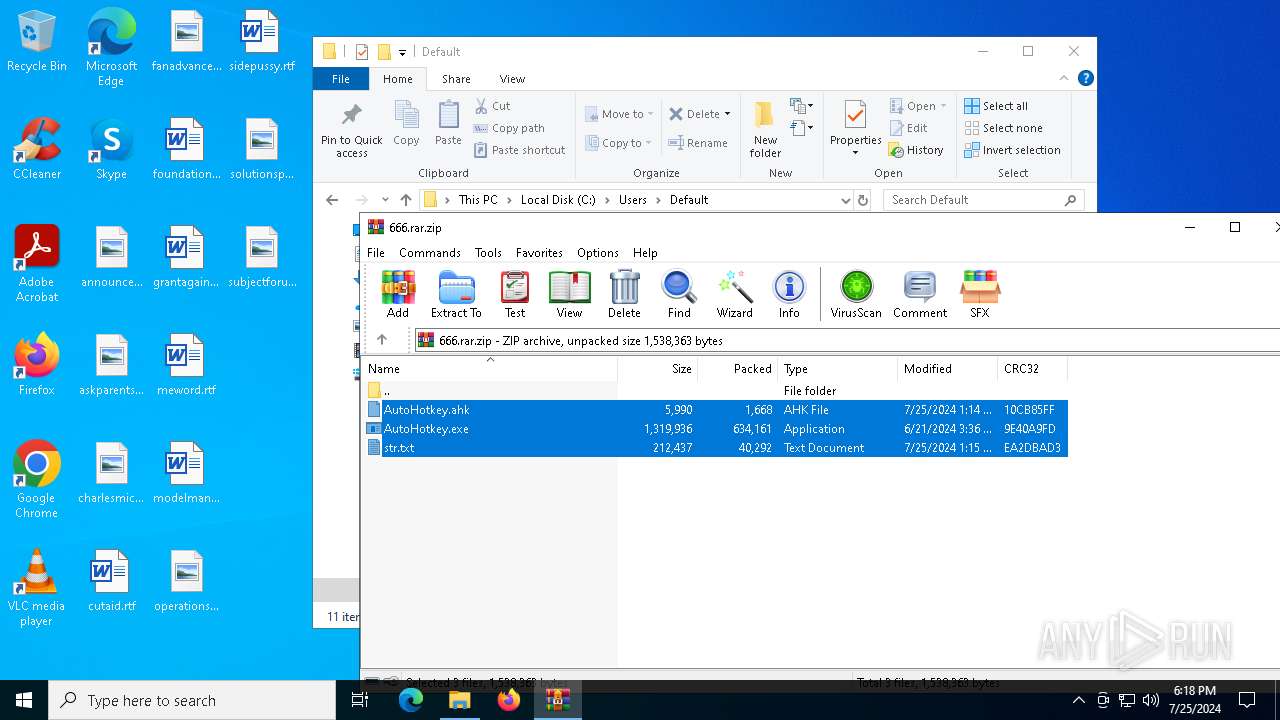
Task: Customize Quick Access Toolbar dropdown
Action: point(402,52)
